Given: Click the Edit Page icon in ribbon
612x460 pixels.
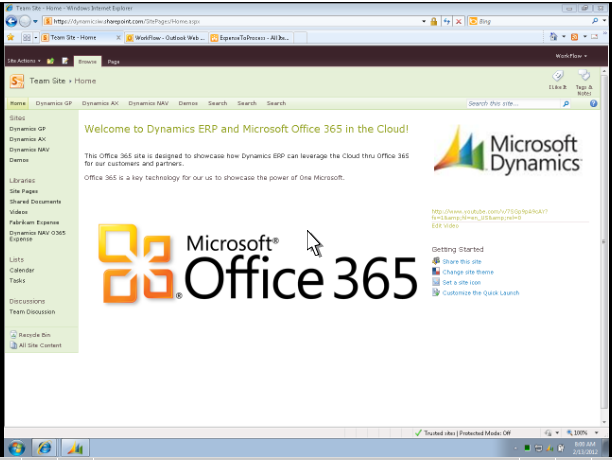Looking at the screenshot, I should [x=65, y=61].
